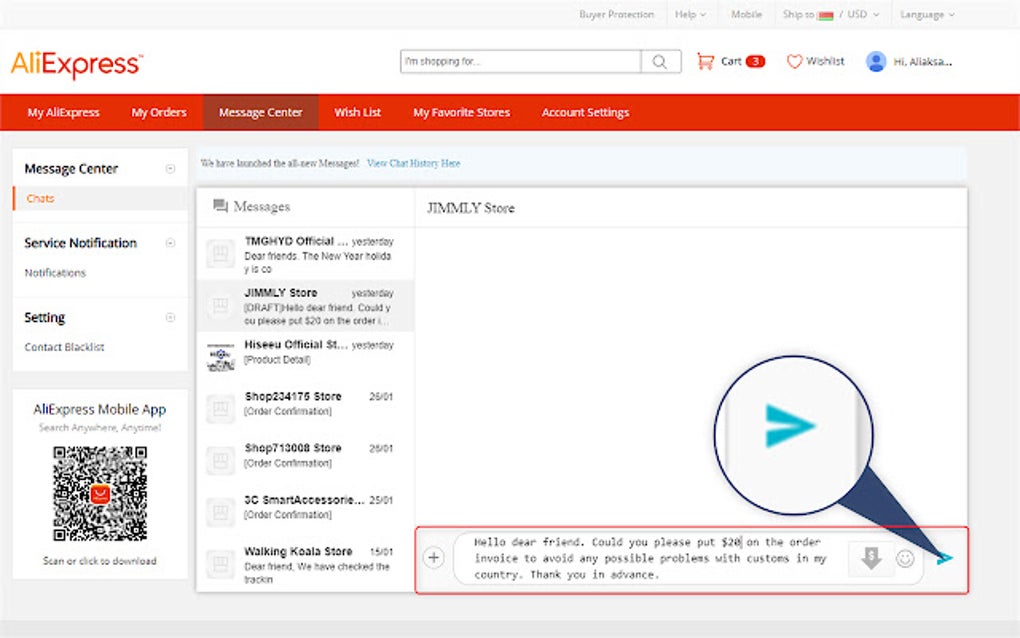Click the Ship to country flag
Screen dimensions: 1020x638
click(825, 15)
